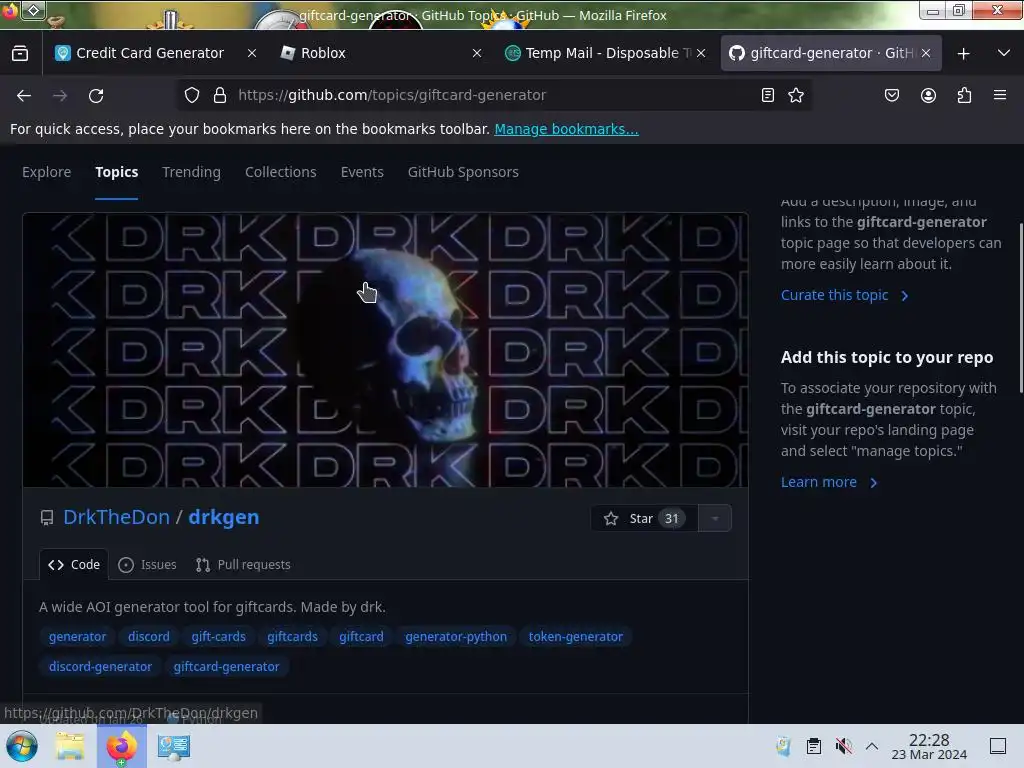Close the giftcard-generator GitHub tab
Screen dimensions: 1024x768
[x=926, y=54]
